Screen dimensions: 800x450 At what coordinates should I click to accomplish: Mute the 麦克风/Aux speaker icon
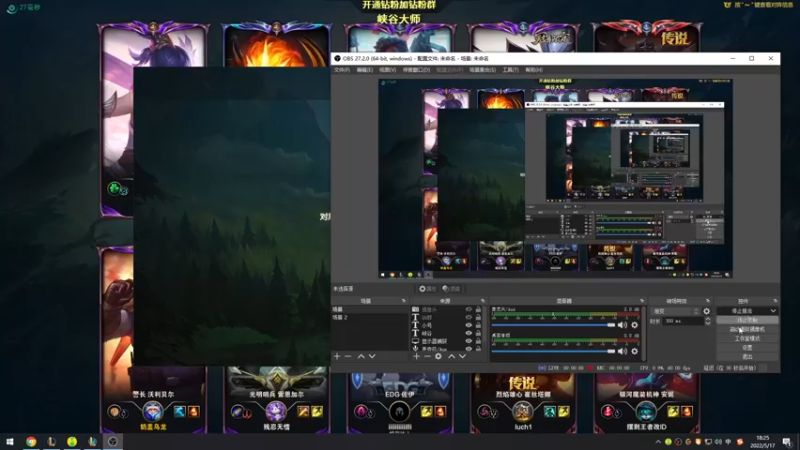point(622,325)
